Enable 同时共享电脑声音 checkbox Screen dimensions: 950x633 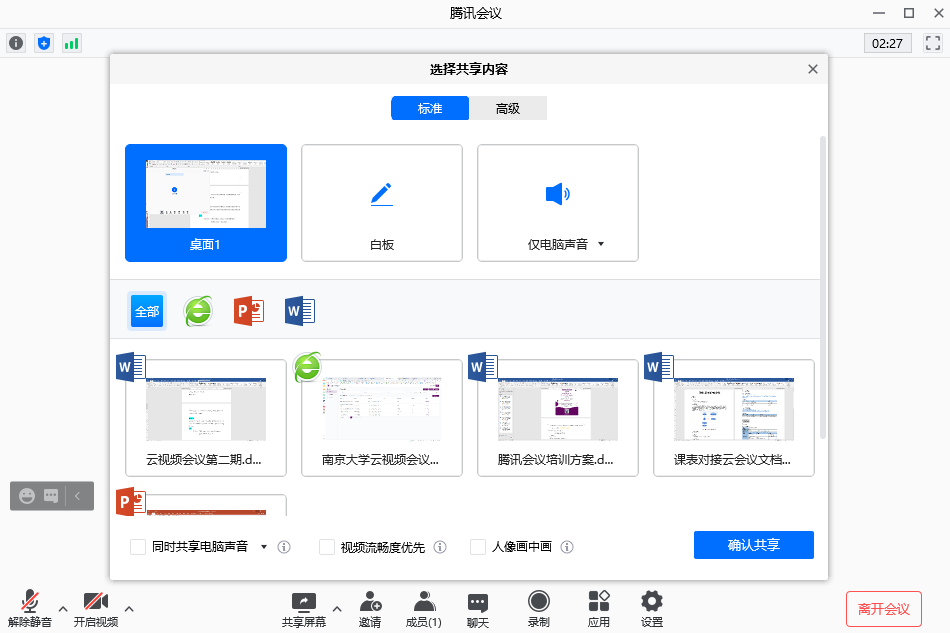[138, 547]
